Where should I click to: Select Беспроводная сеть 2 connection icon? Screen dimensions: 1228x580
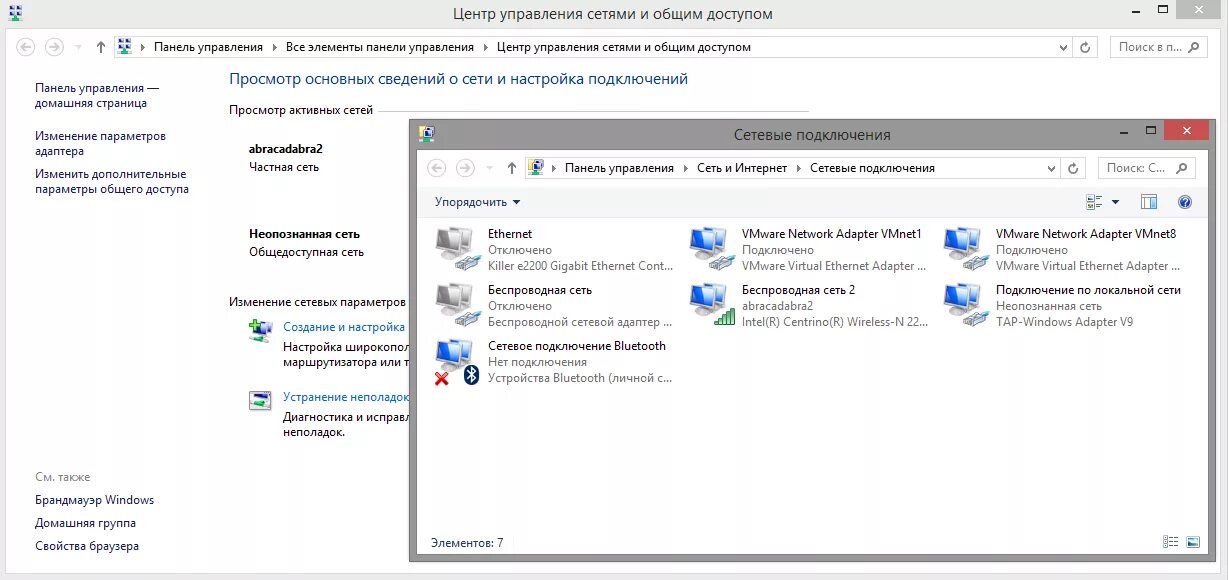point(713,306)
